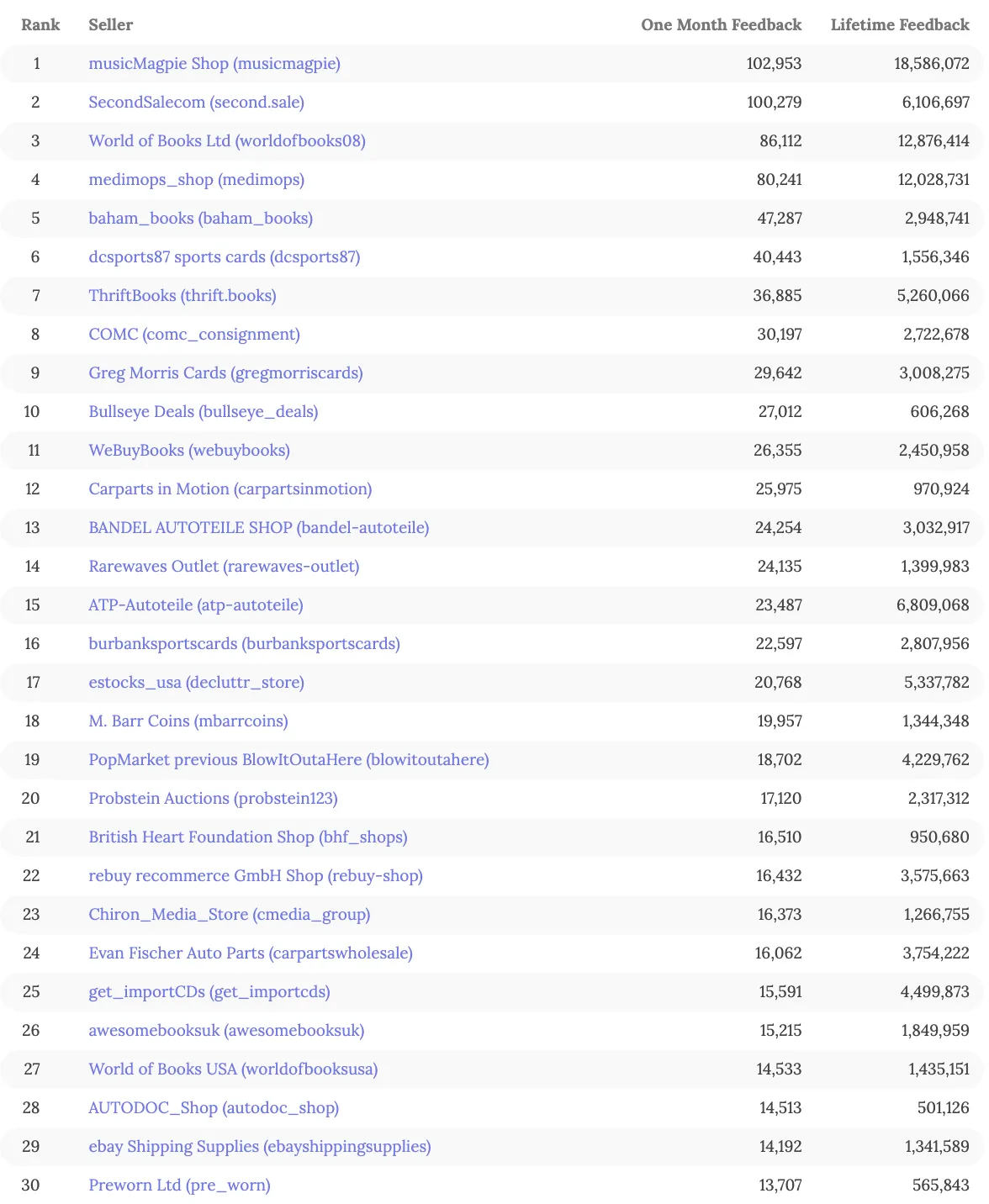Viewport: 989px width, 1204px height.
Task: Open Preworn Ltd (pre_worn) link
Action: pyautogui.click(x=180, y=1186)
